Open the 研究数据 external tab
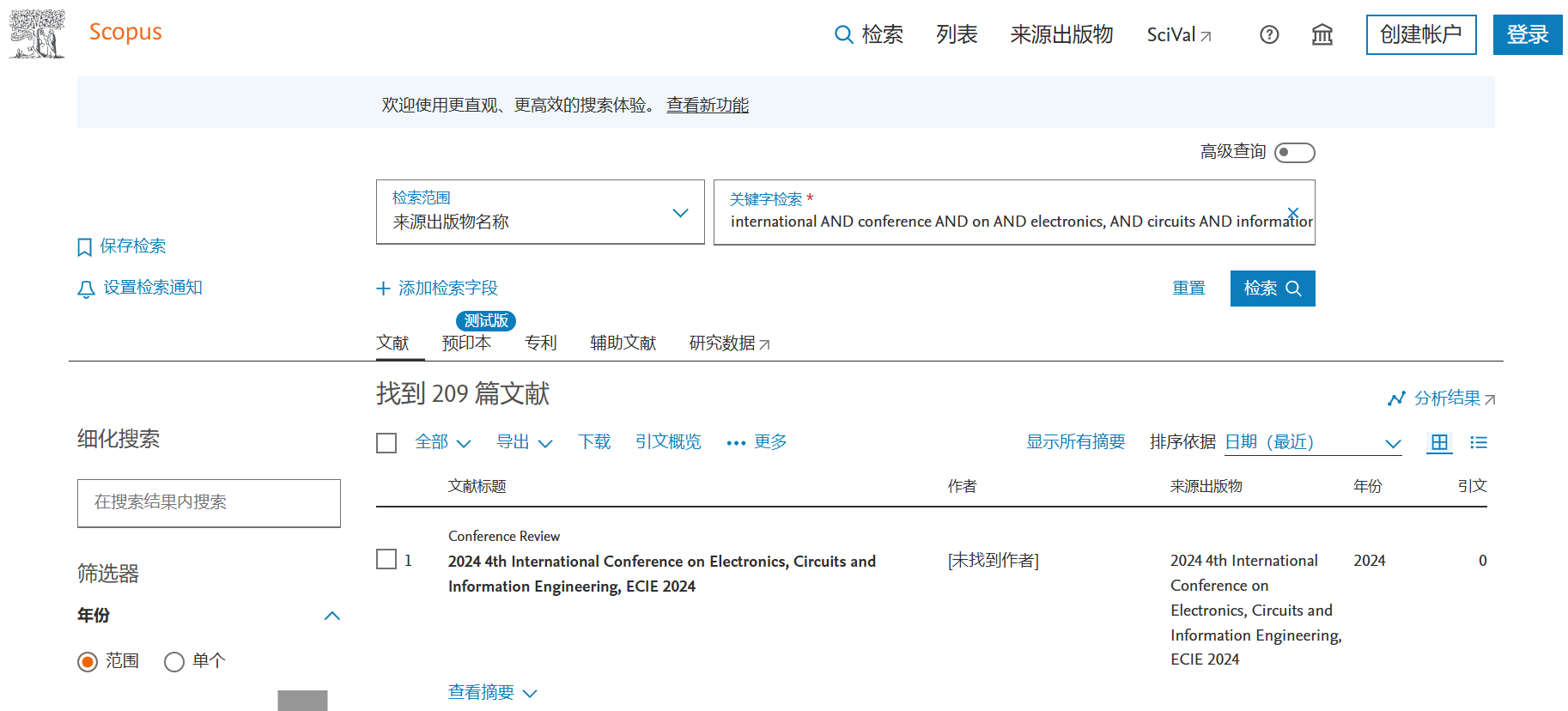The height and width of the screenshot is (711, 1568). click(x=730, y=343)
